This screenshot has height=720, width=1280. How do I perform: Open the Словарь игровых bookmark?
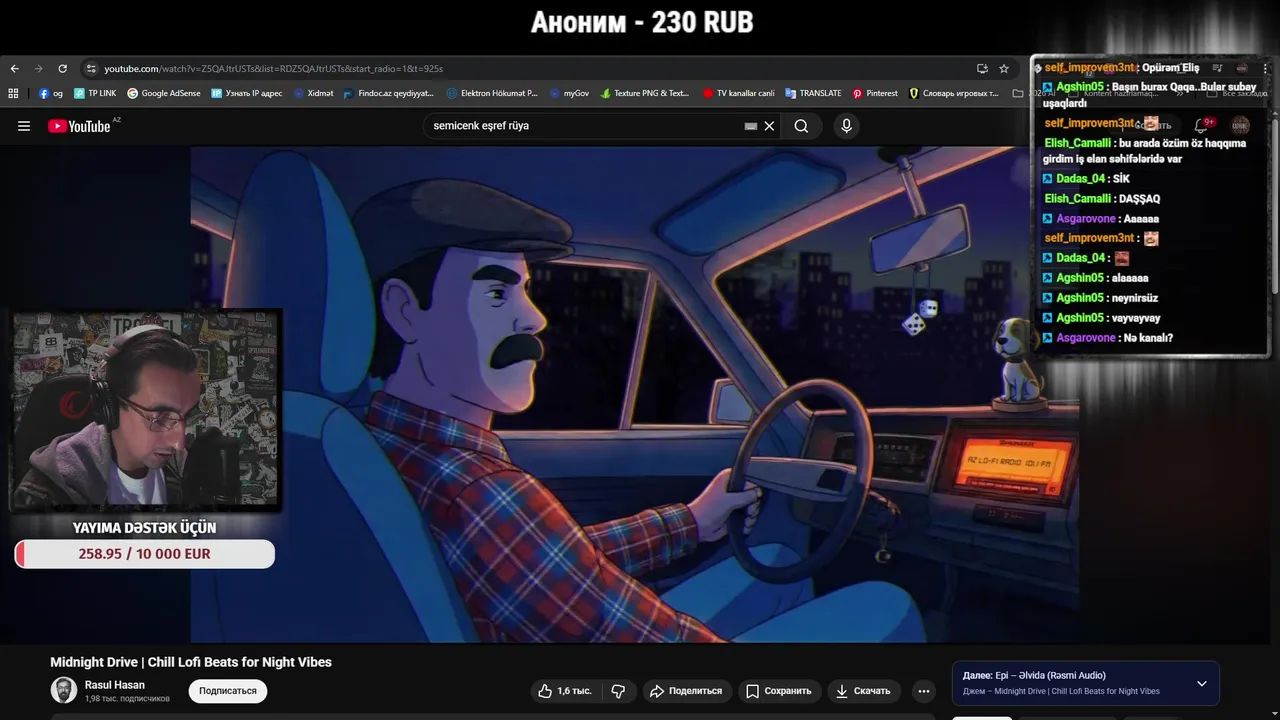pyautogui.click(x=954, y=93)
